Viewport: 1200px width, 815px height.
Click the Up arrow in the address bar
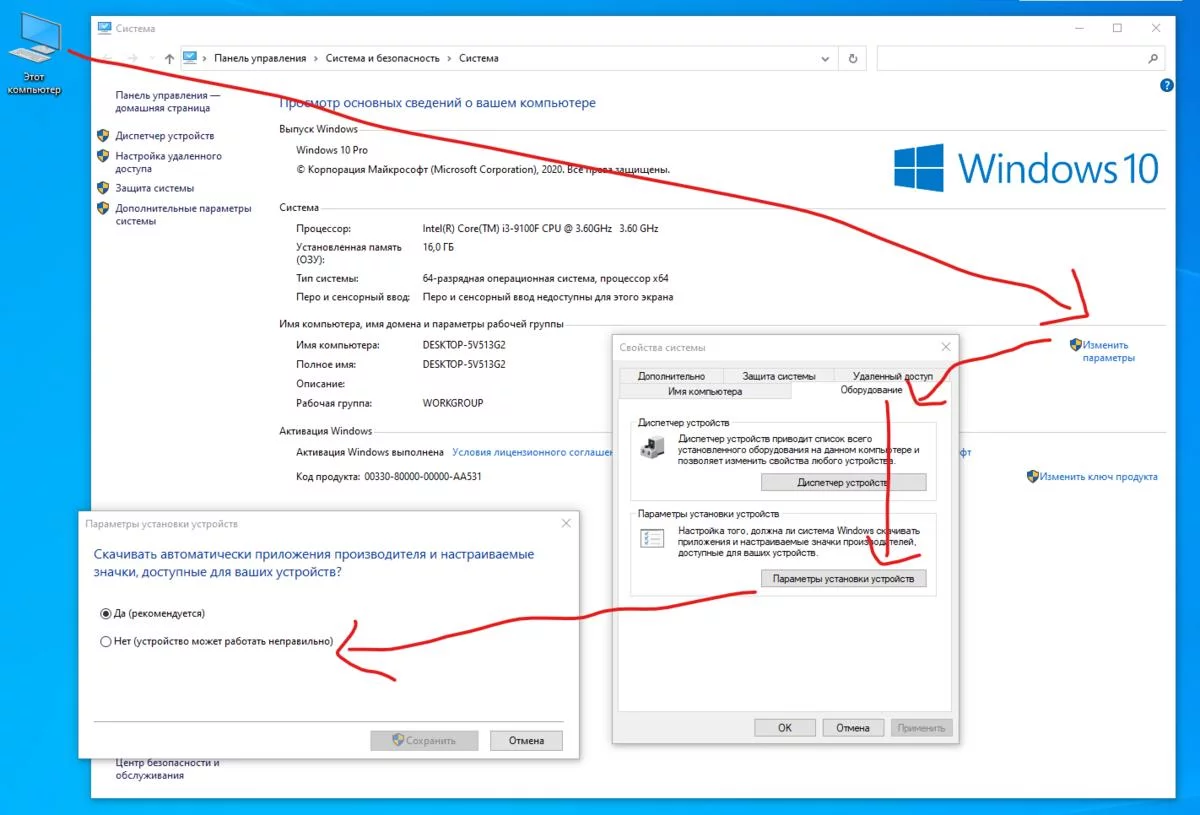click(x=169, y=59)
